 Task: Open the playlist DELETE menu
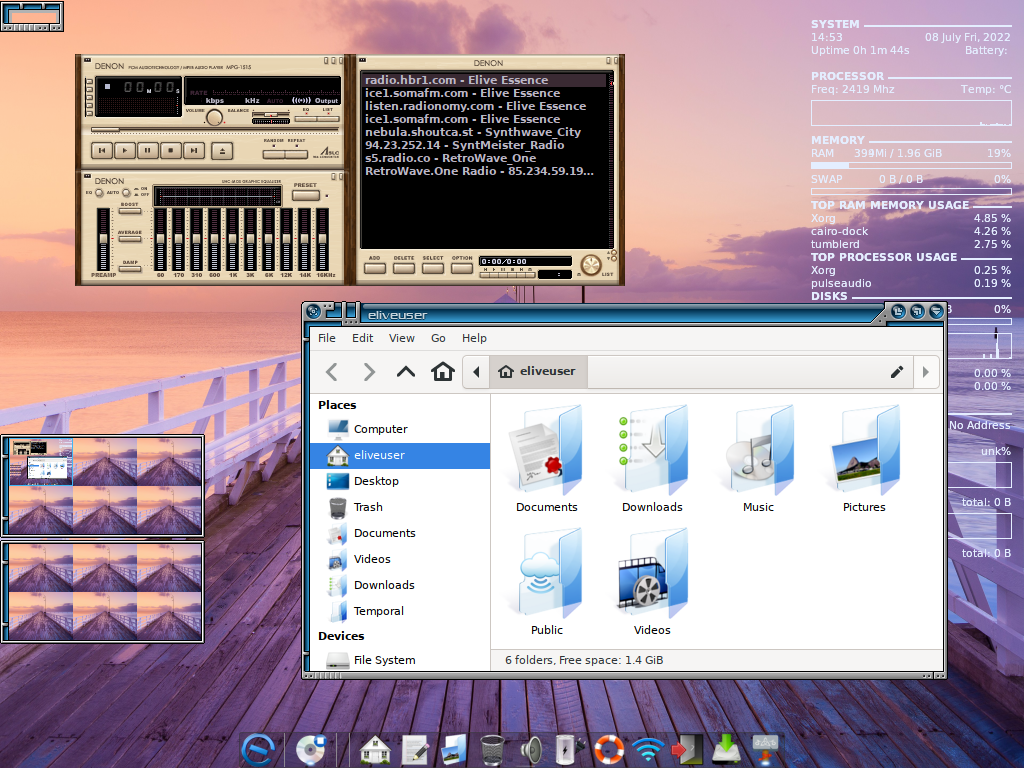coord(404,268)
